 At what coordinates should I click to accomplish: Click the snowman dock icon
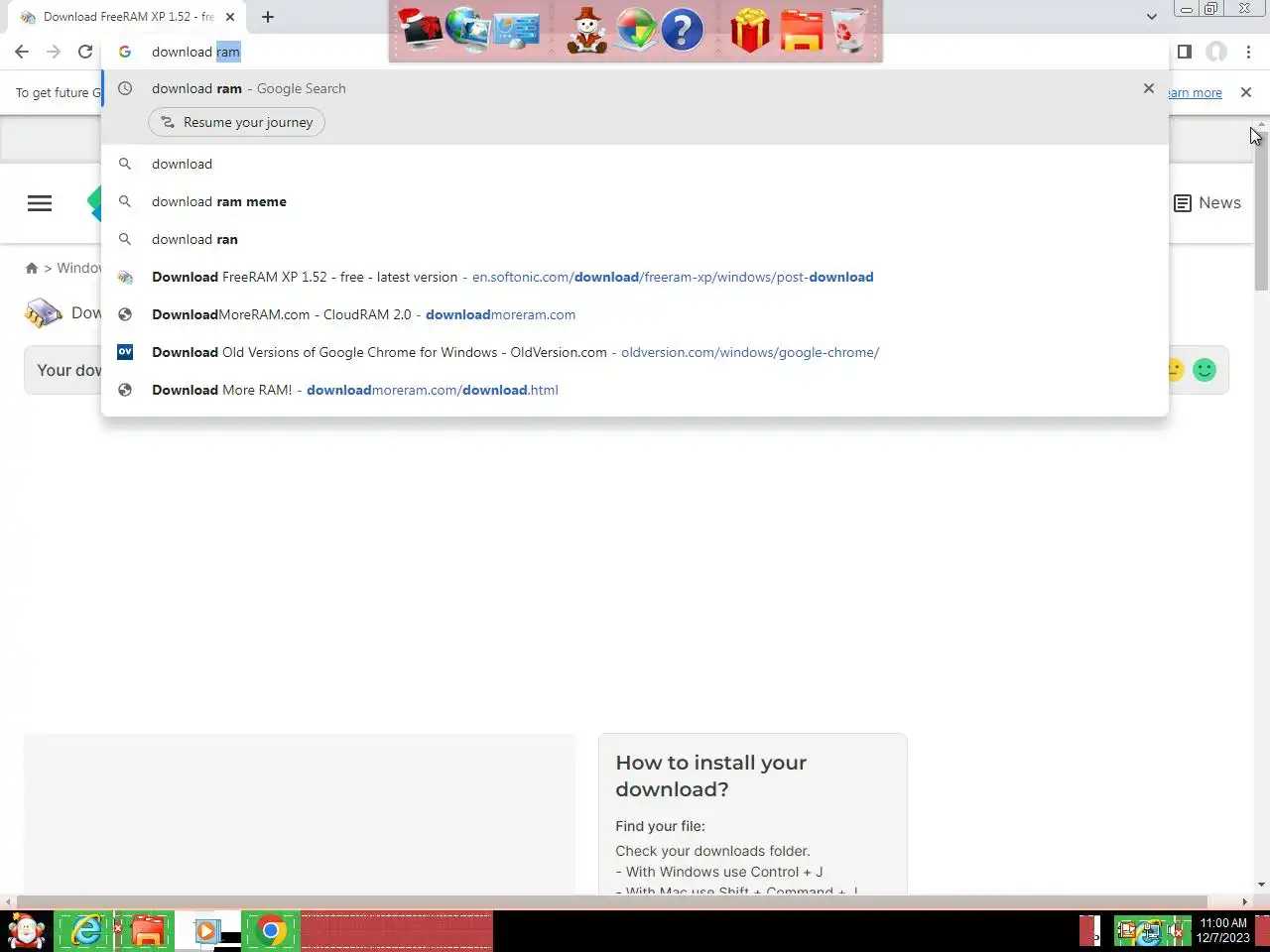(x=587, y=30)
